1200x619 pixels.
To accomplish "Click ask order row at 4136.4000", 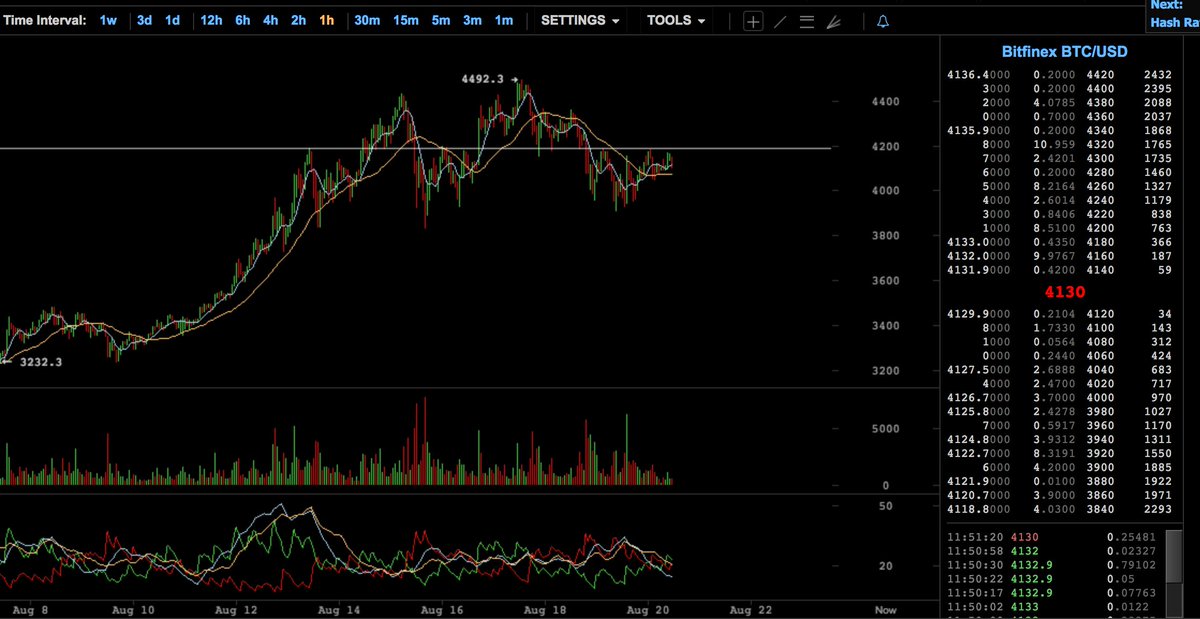I will (1058, 75).
